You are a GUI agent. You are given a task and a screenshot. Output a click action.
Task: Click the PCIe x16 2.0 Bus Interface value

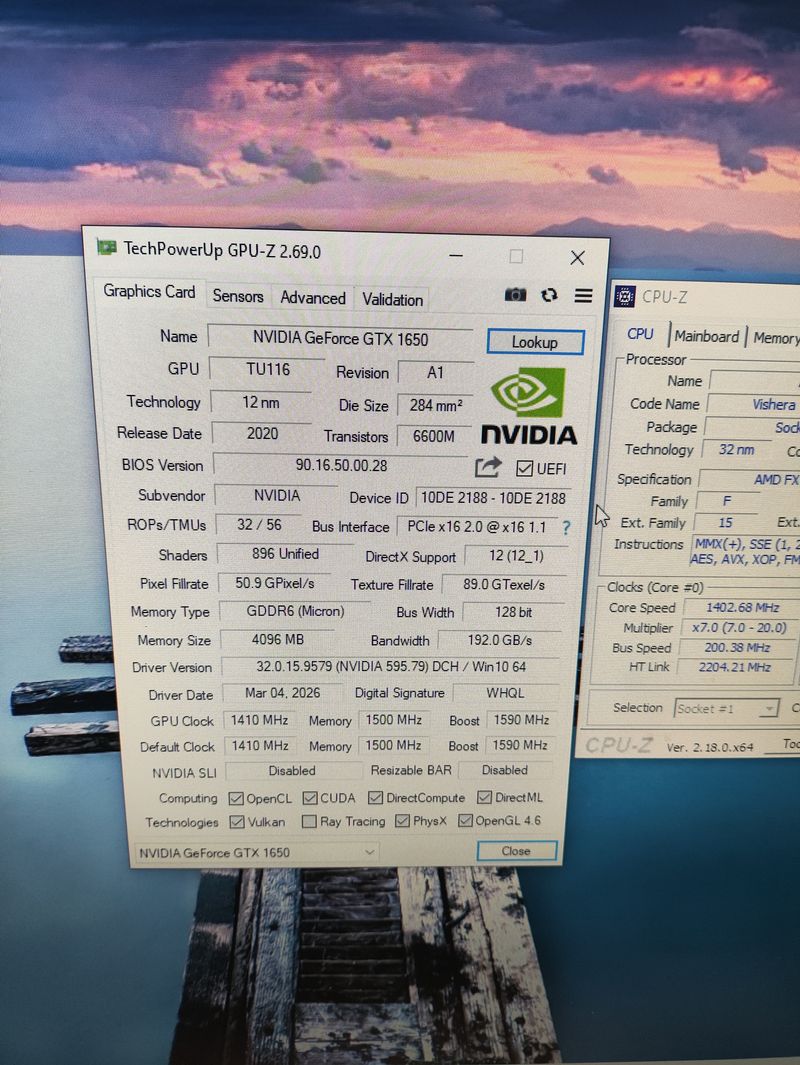coord(477,527)
